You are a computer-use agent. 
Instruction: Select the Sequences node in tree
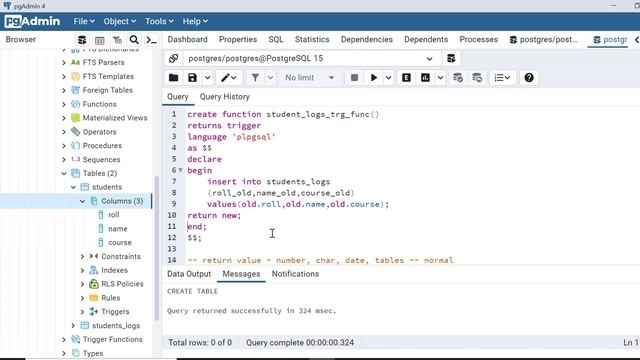(x=101, y=160)
